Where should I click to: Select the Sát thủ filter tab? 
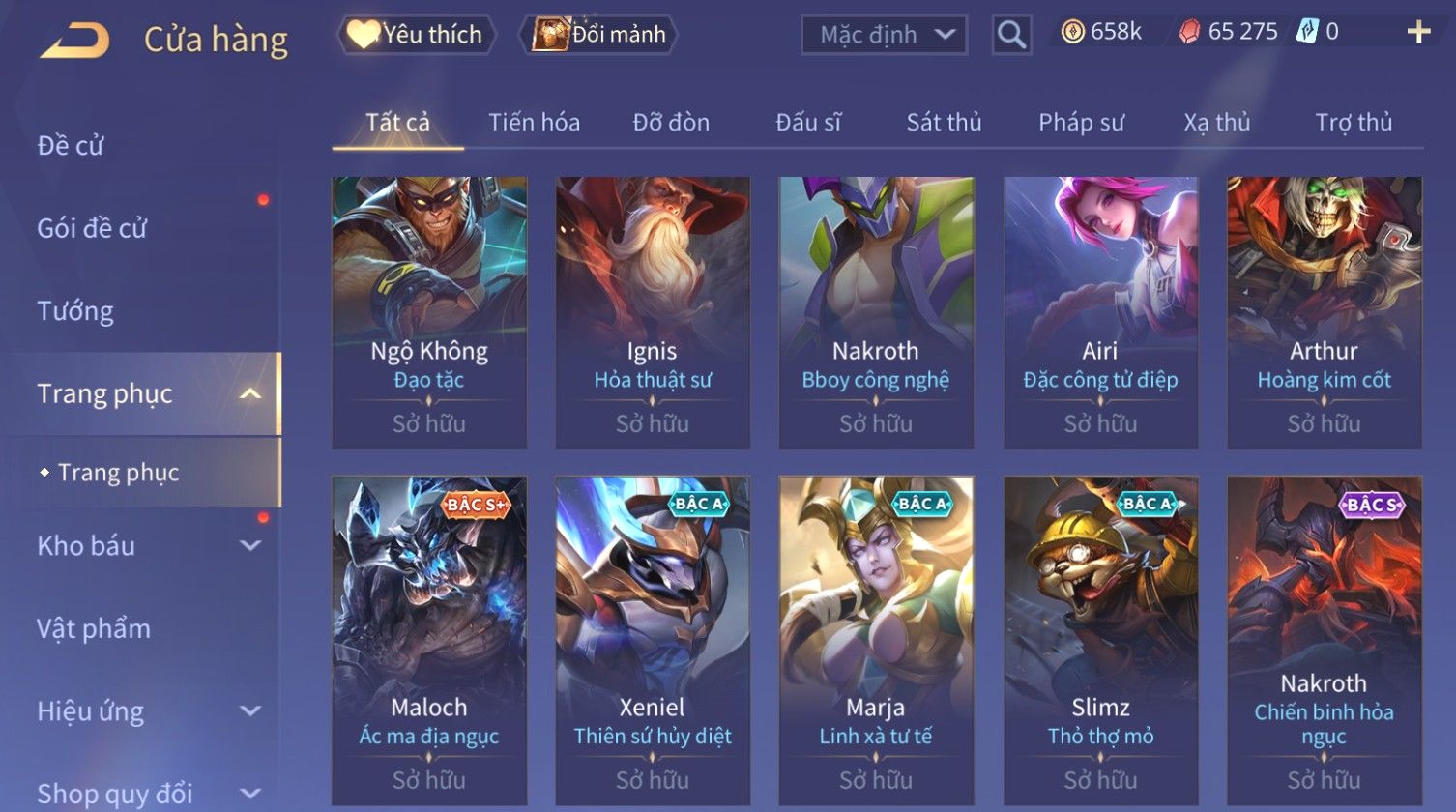click(944, 123)
